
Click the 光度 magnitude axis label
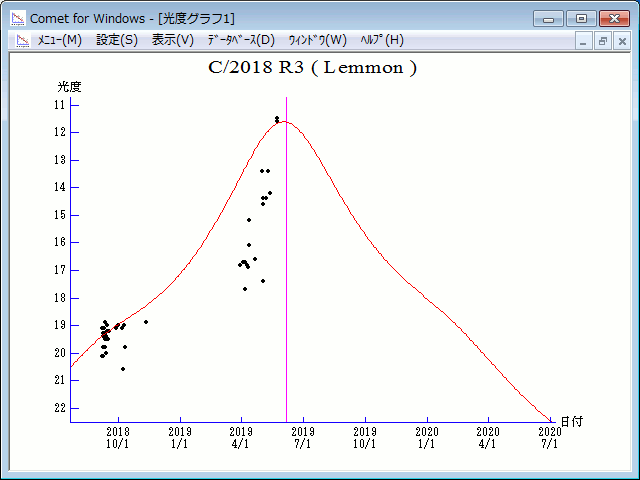[69, 87]
